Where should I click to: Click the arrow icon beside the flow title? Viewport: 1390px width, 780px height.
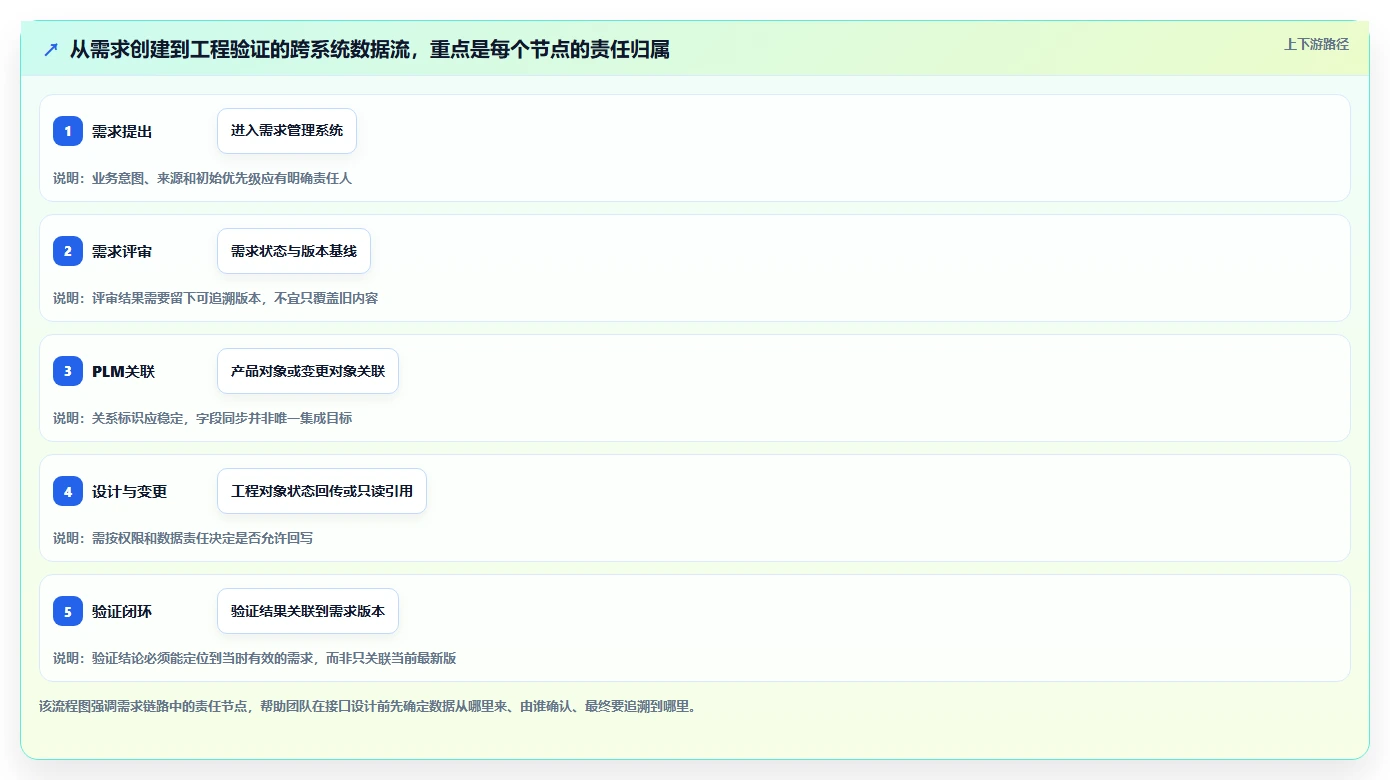click(51, 49)
